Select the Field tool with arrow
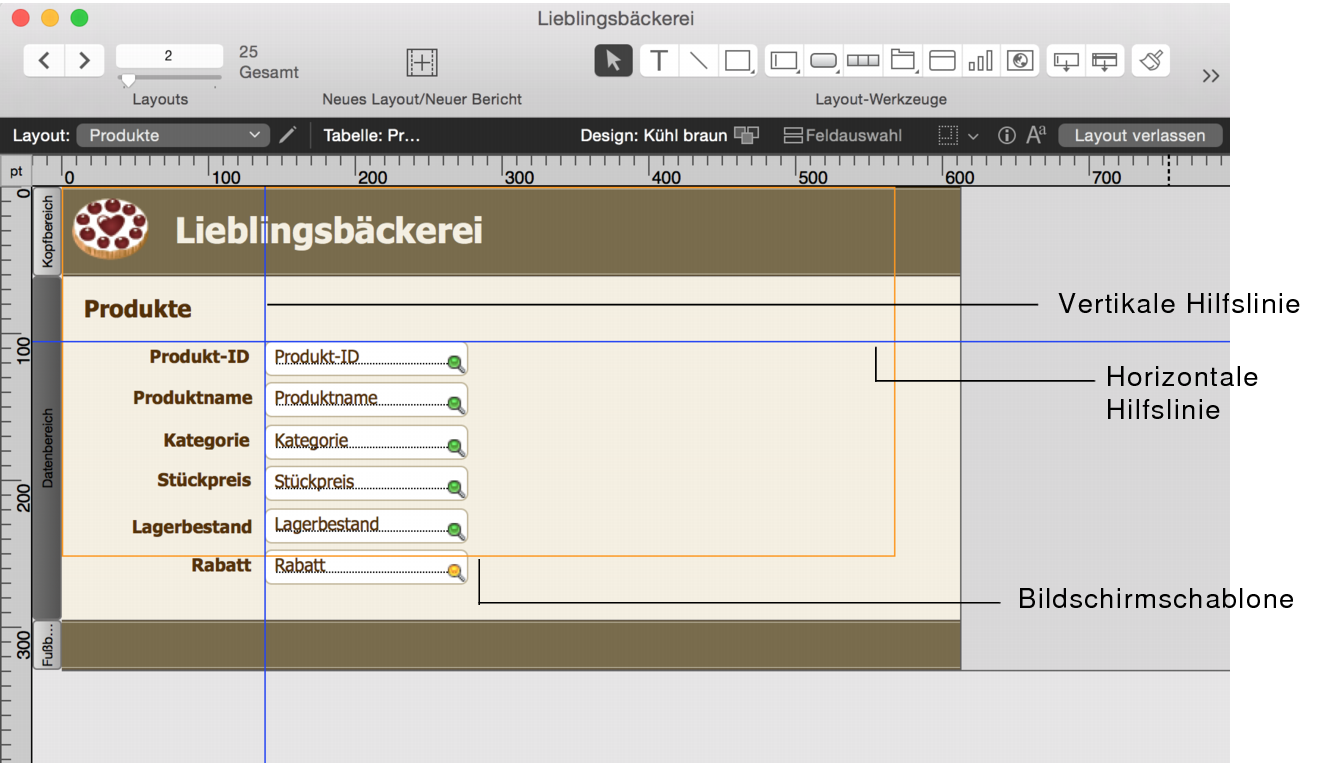 pyautogui.click(x=1066, y=60)
